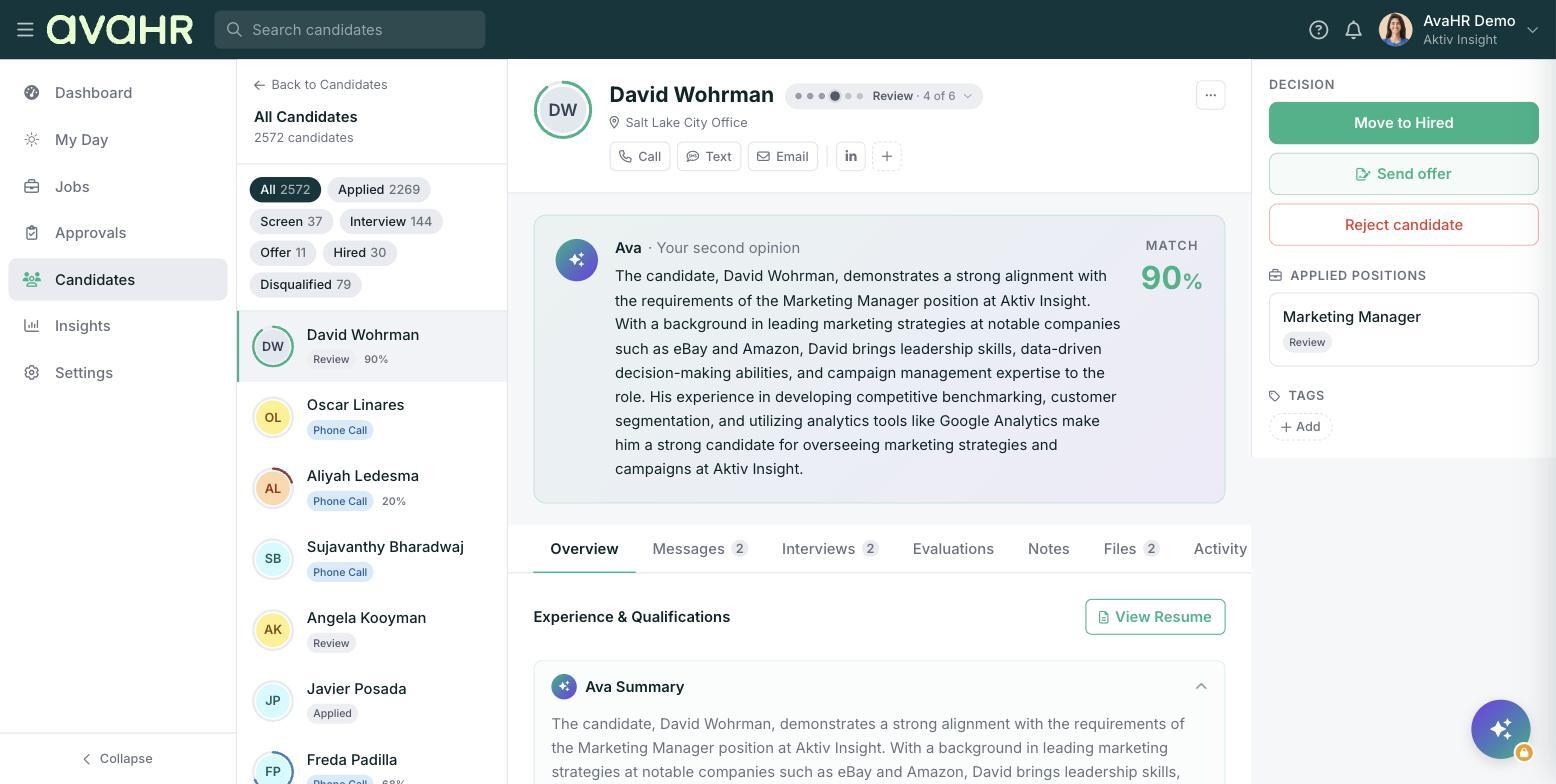Switch to the Notes tab
1556x784 pixels.
click(x=1049, y=549)
